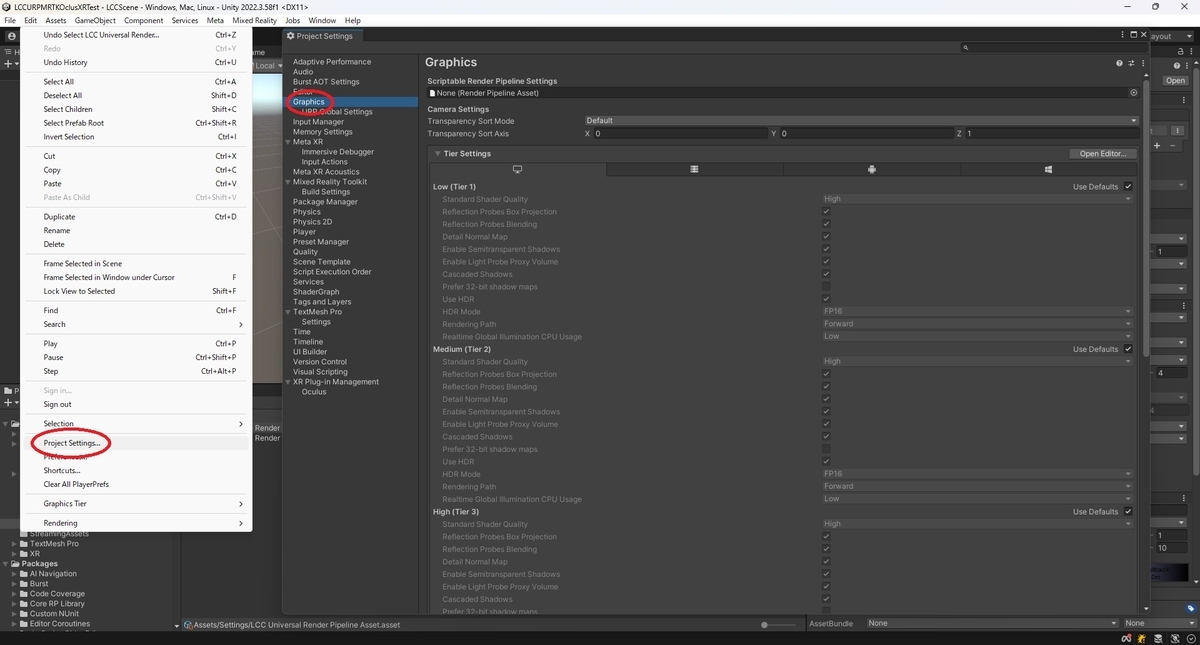Select the dedicated server platform tier tab

(694, 170)
